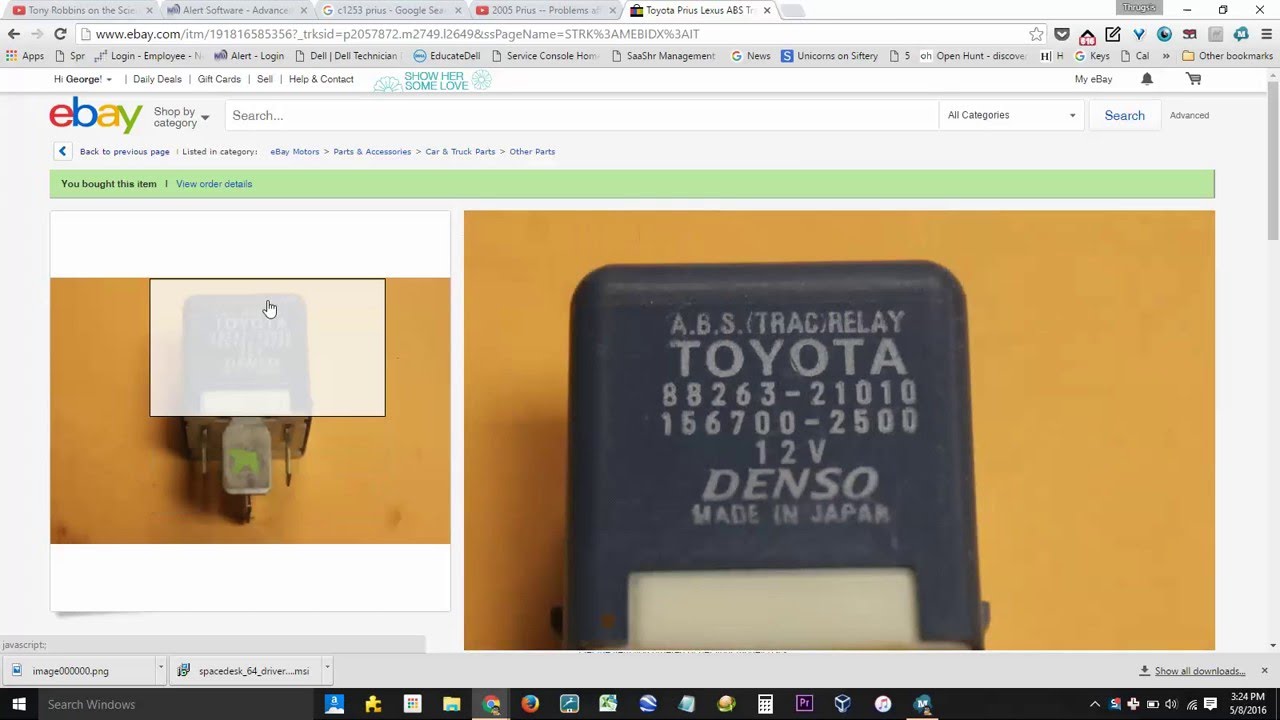This screenshot has width=1280, height=720.
Task: Open Advanced search link
Action: (1189, 115)
